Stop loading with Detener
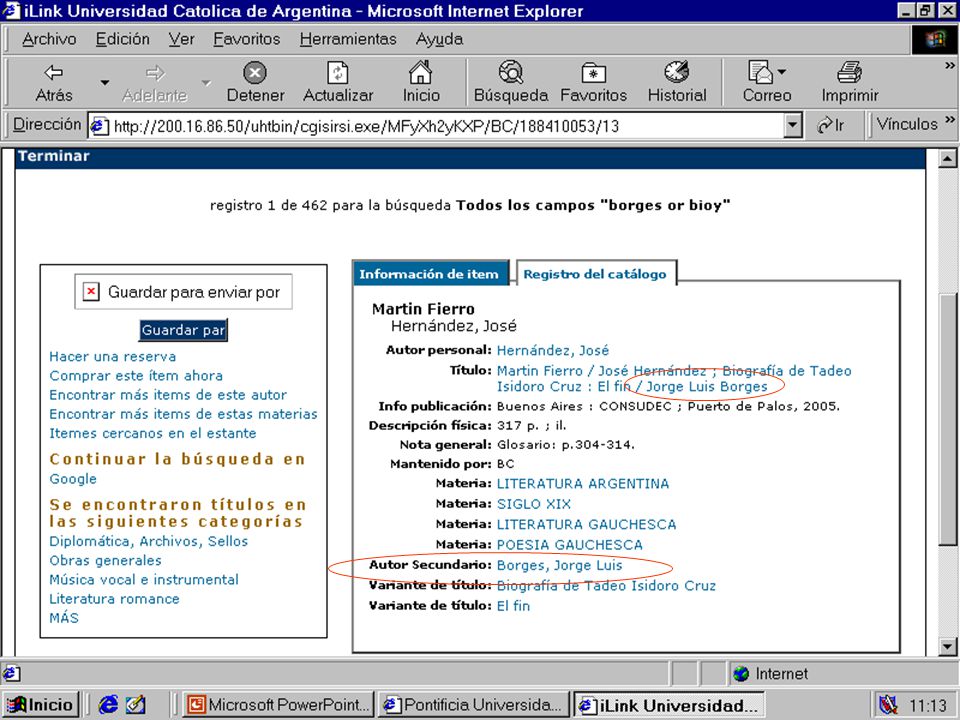 pos(255,82)
